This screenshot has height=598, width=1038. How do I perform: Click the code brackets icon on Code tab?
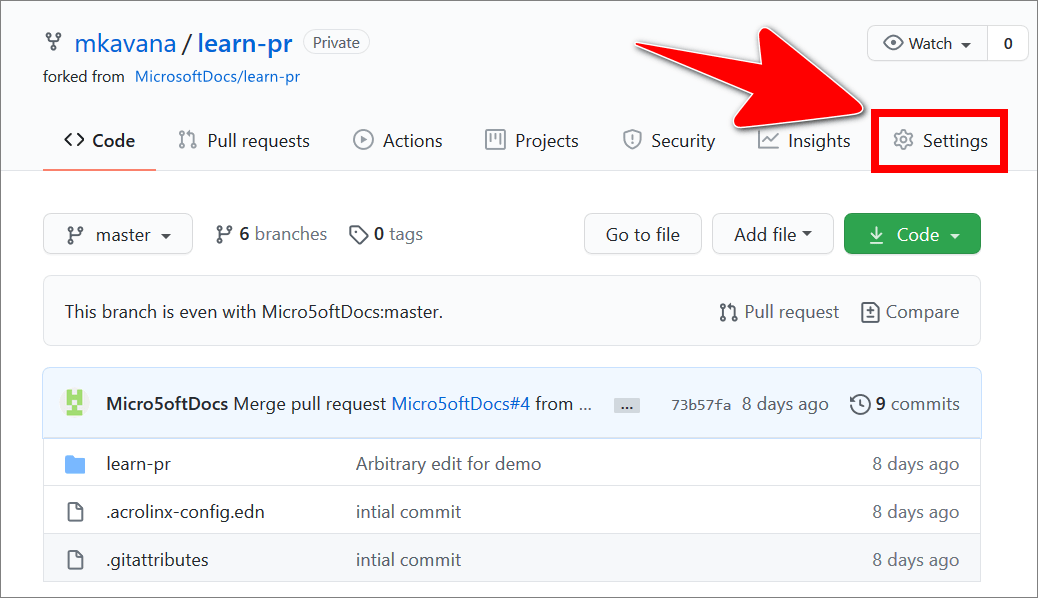[74, 140]
